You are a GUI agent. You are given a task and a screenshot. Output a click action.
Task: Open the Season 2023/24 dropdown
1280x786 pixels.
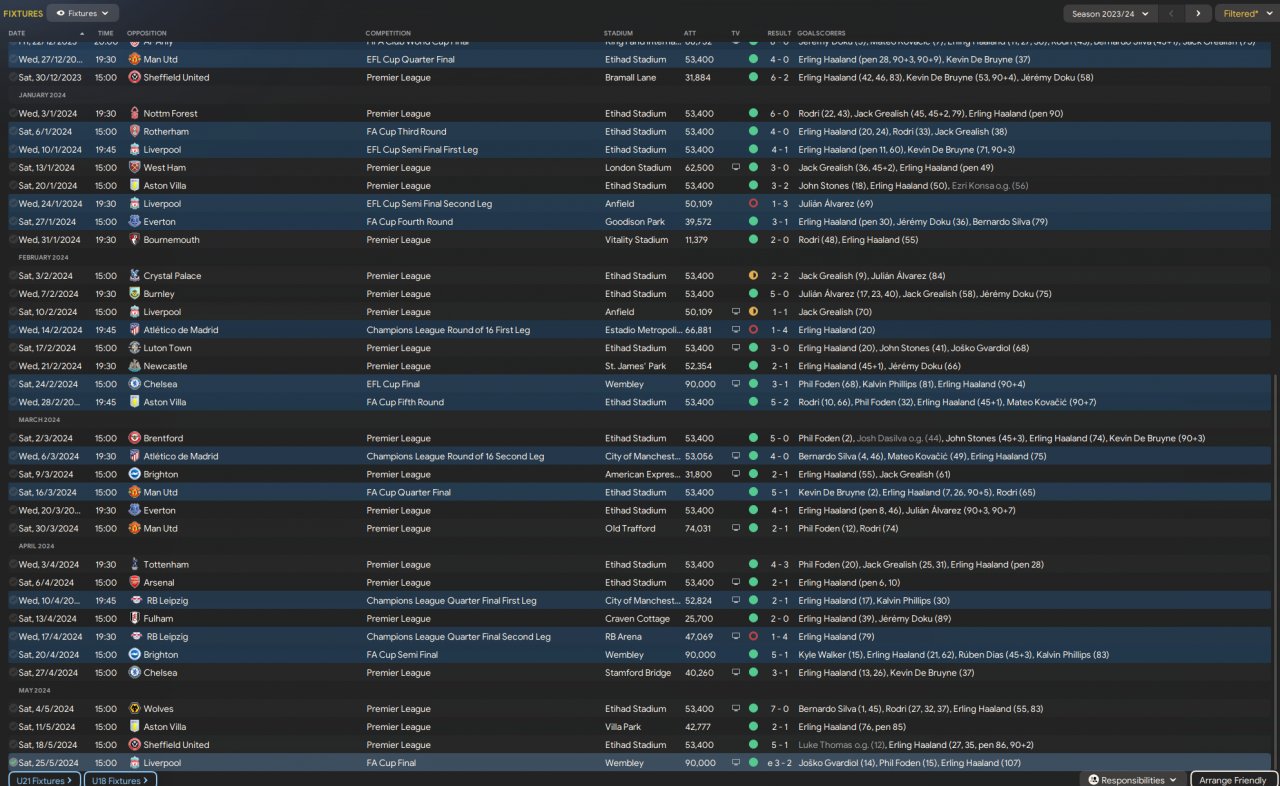pos(1108,14)
